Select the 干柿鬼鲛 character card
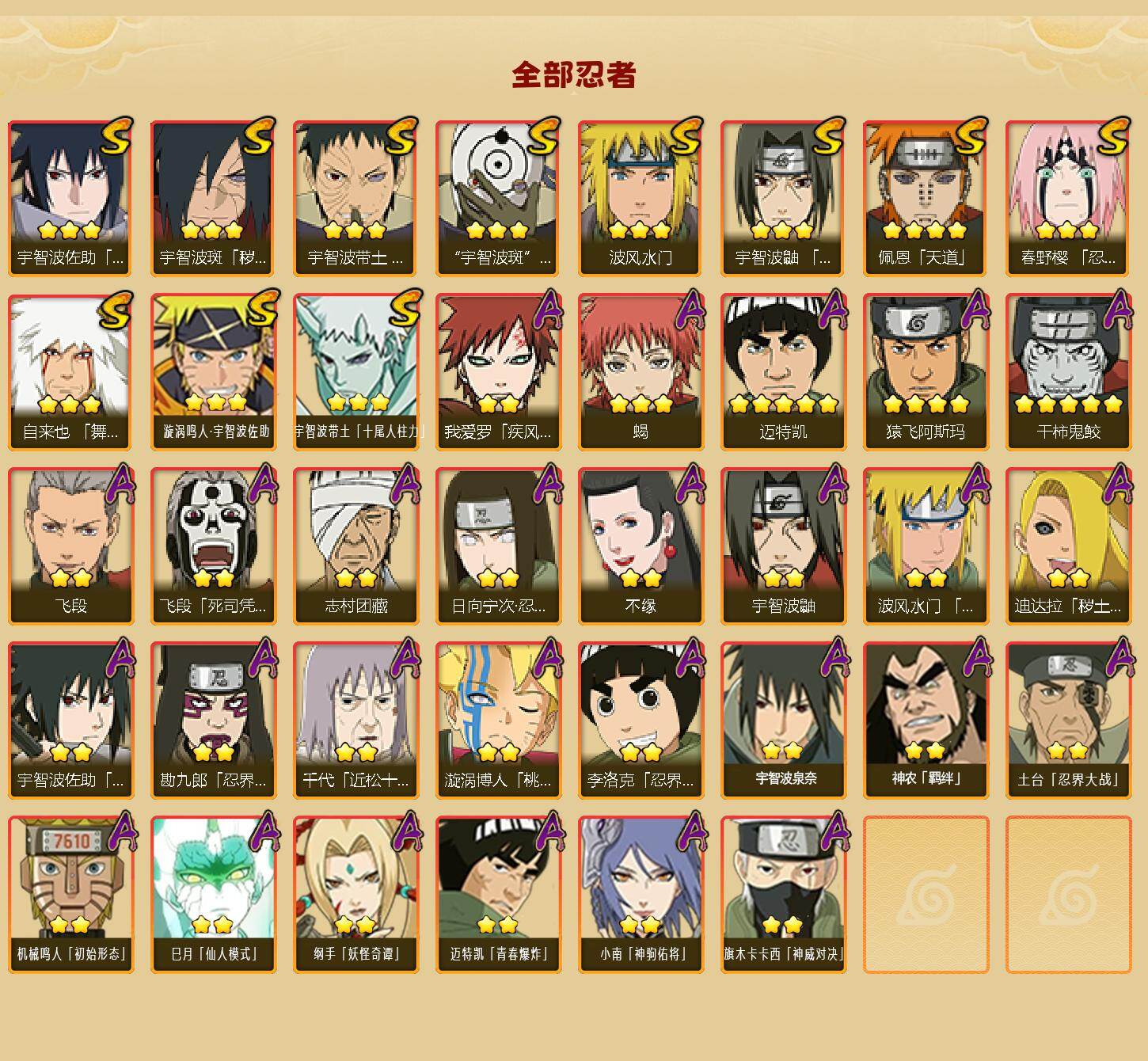 (x=1068, y=372)
